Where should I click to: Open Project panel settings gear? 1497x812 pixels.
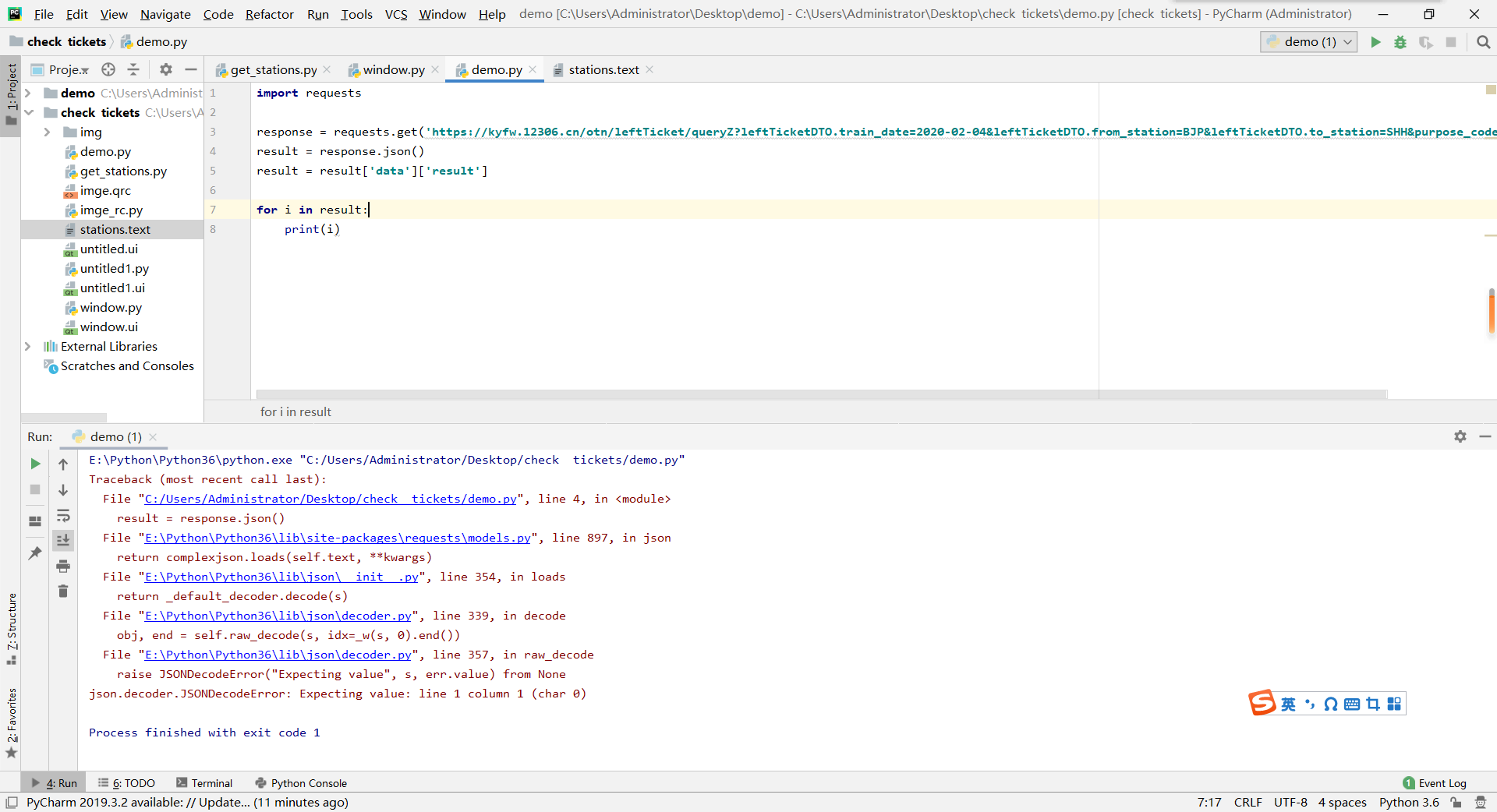(x=166, y=69)
